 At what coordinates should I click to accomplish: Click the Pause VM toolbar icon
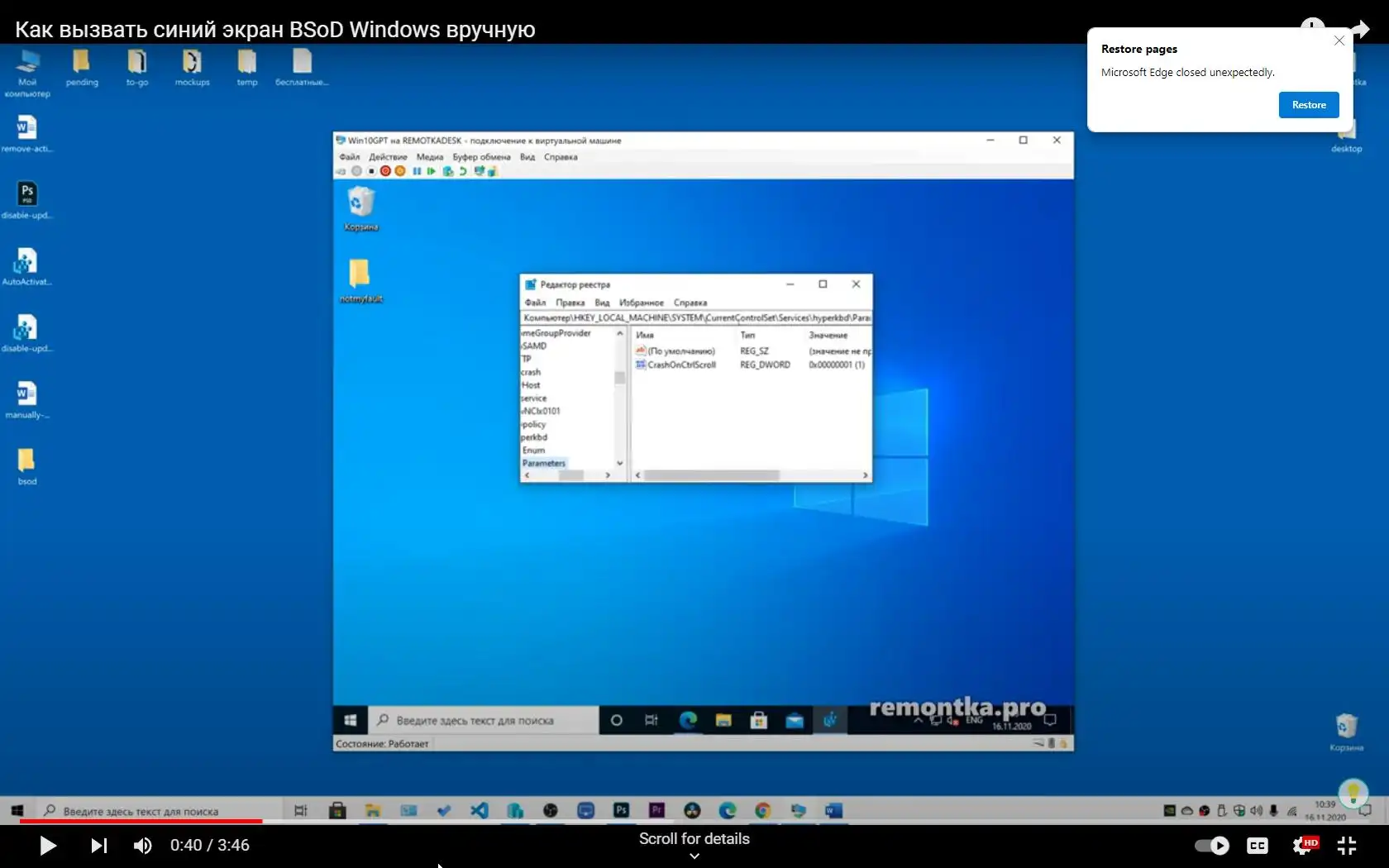pyautogui.click(x=417, y=171)
